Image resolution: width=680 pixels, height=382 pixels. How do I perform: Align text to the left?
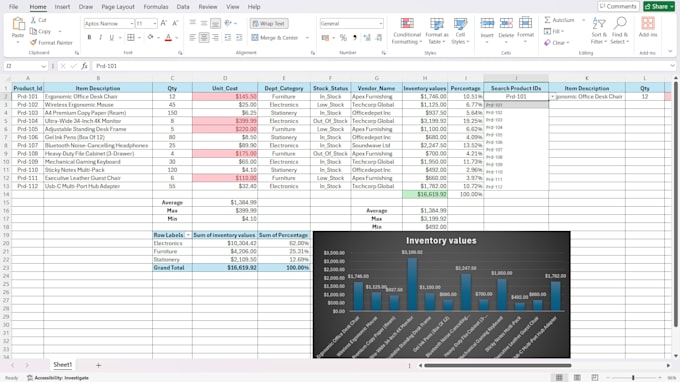coord(193,38)
